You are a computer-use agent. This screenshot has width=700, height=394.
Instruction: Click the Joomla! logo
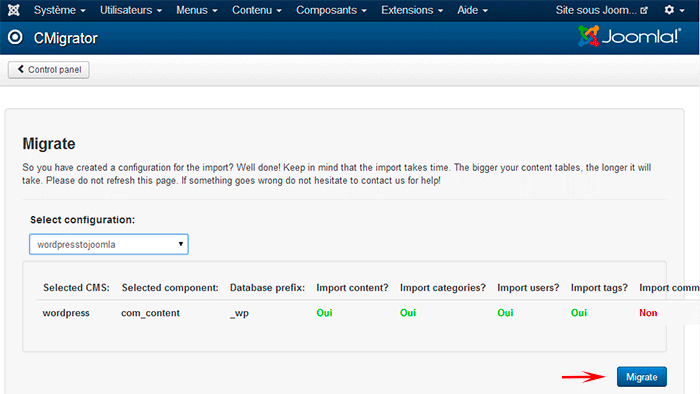pyautogui.click(x=629, y=37)
